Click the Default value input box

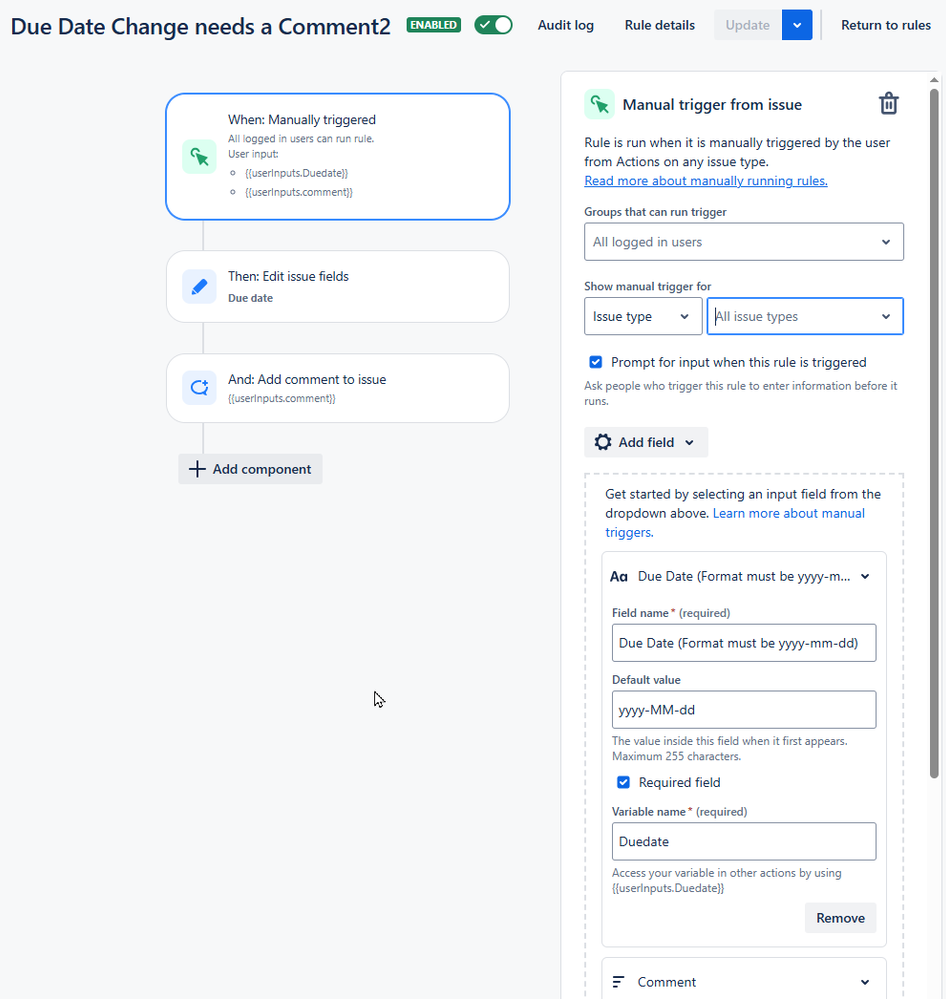point(743,710)
